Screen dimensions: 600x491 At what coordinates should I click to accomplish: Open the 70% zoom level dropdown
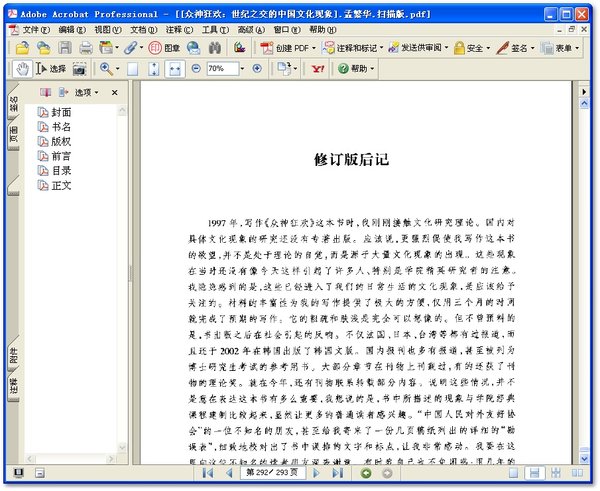[x=240, y=68]
